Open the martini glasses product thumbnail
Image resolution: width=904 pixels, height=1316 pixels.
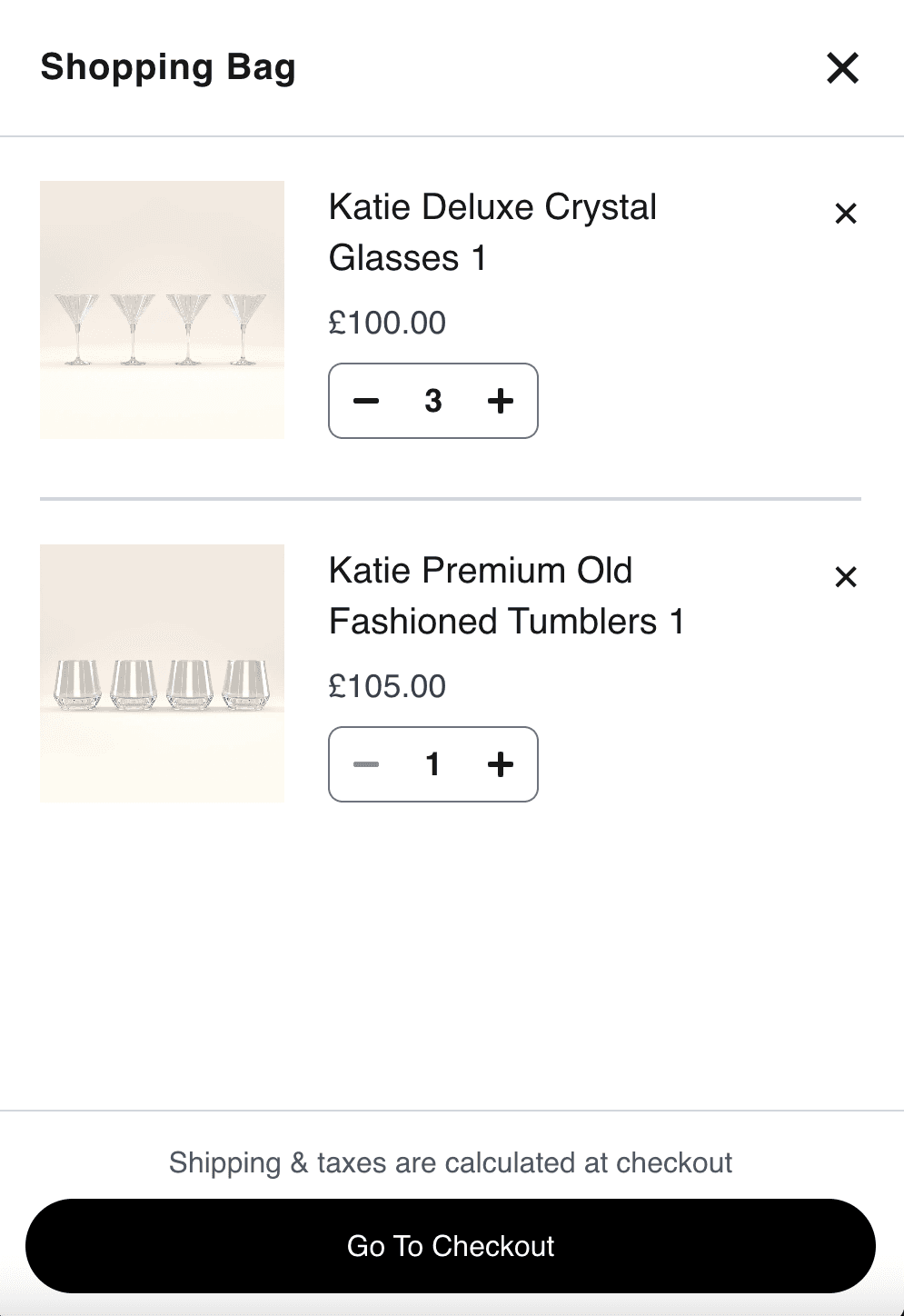click(162, 310)
